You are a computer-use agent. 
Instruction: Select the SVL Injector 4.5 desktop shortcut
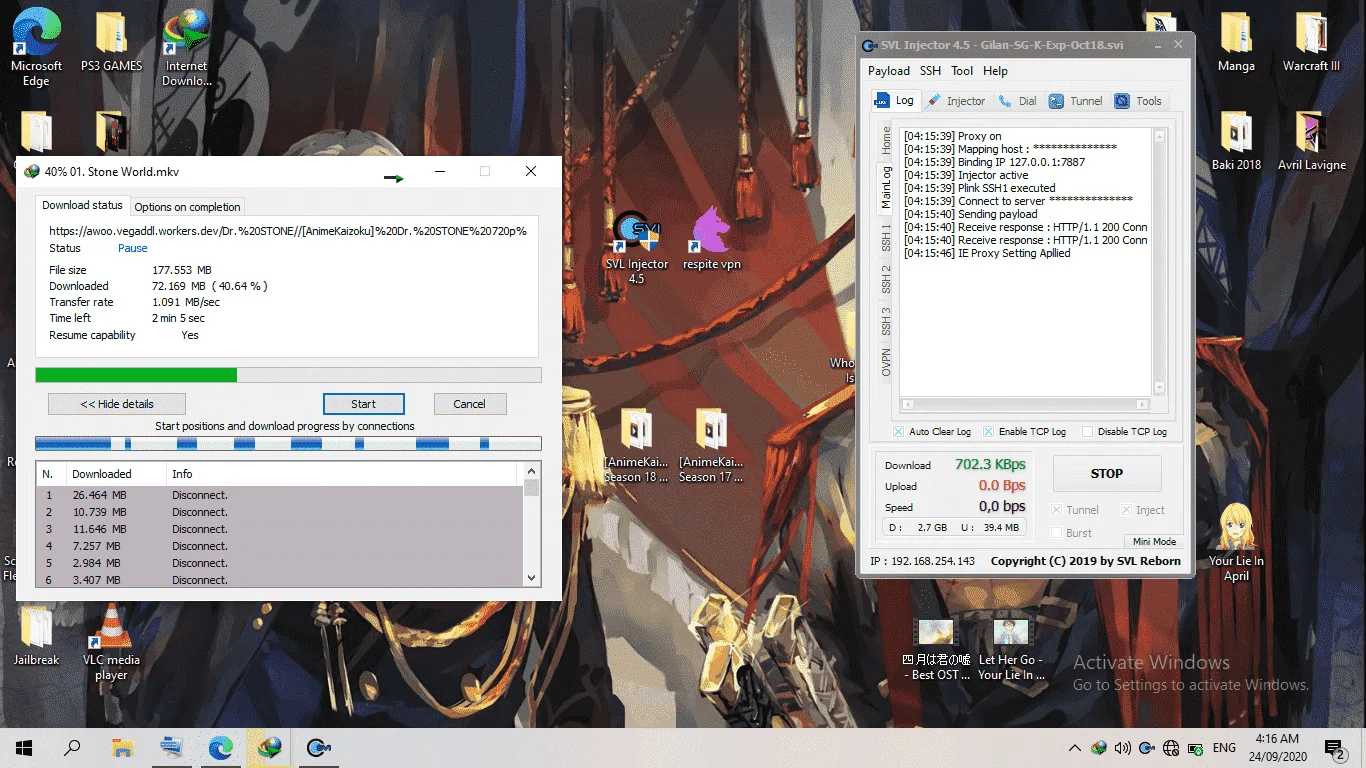637,247
